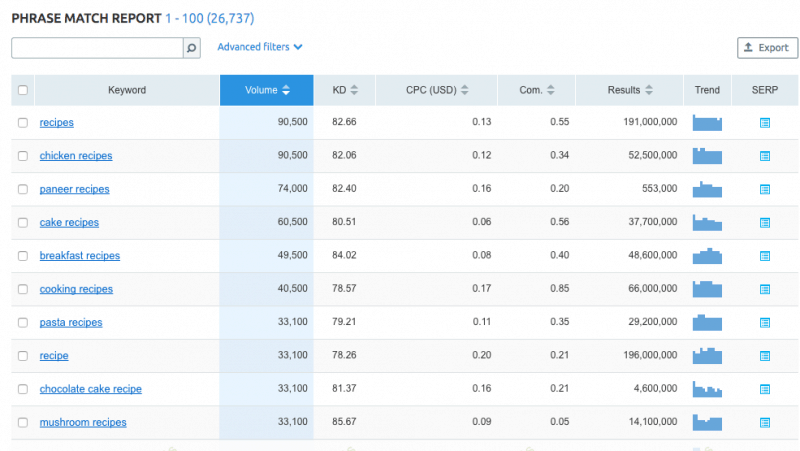Check the box for cooking recipes
This screenshot has width=800, height=451.
click(23, 289)
